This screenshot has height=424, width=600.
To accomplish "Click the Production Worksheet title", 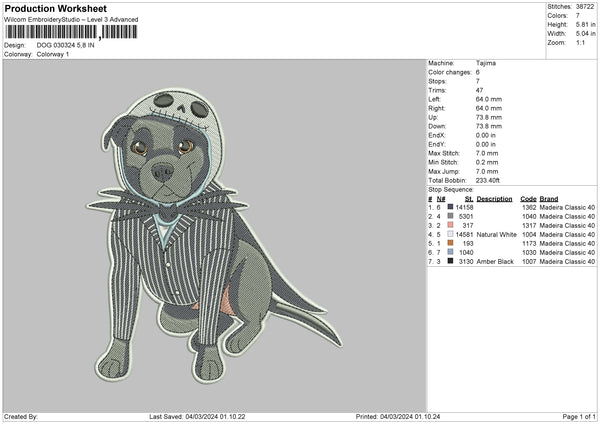I will coord(55,8).
